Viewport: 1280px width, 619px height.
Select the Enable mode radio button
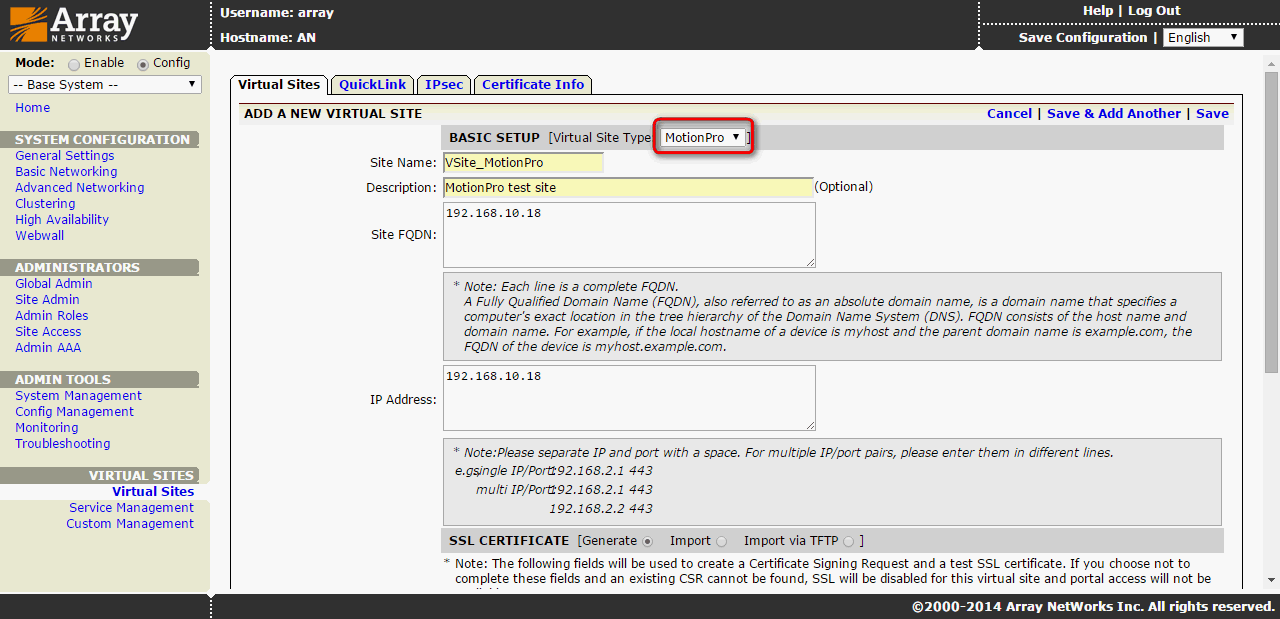pyautogui.click(x=73, y=63)
